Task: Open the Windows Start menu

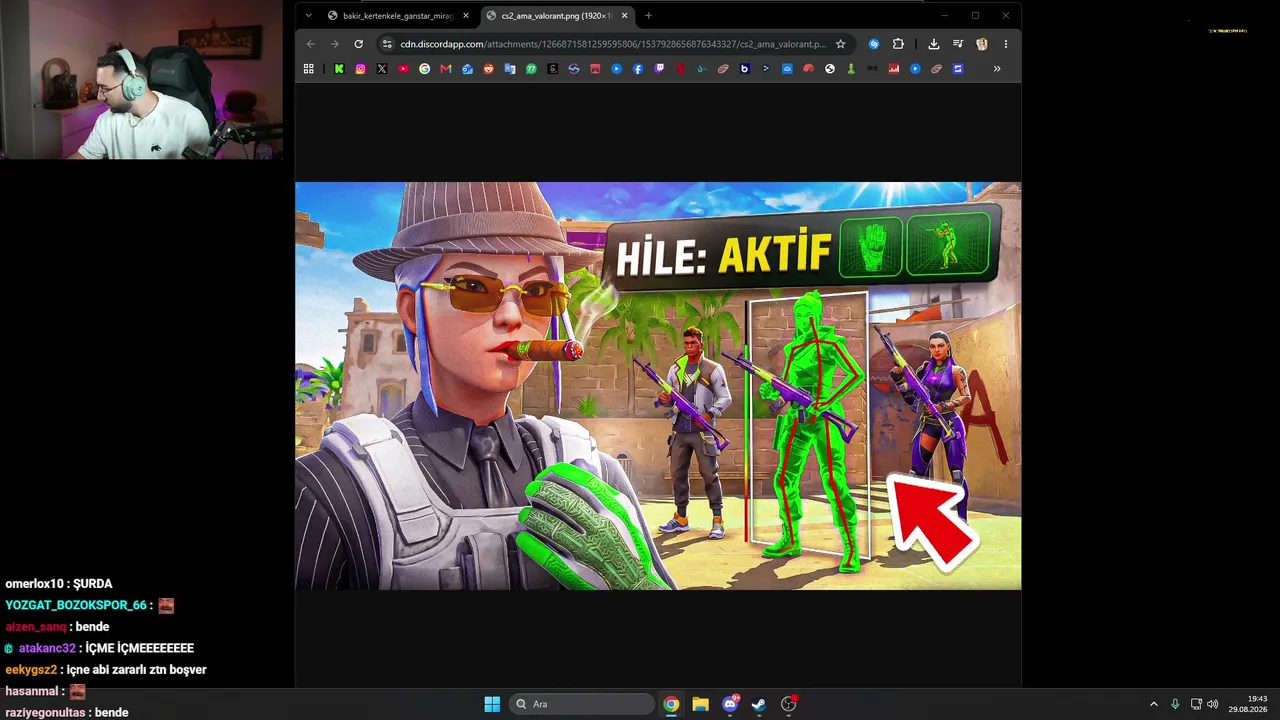Action: [x=492, y=704]
